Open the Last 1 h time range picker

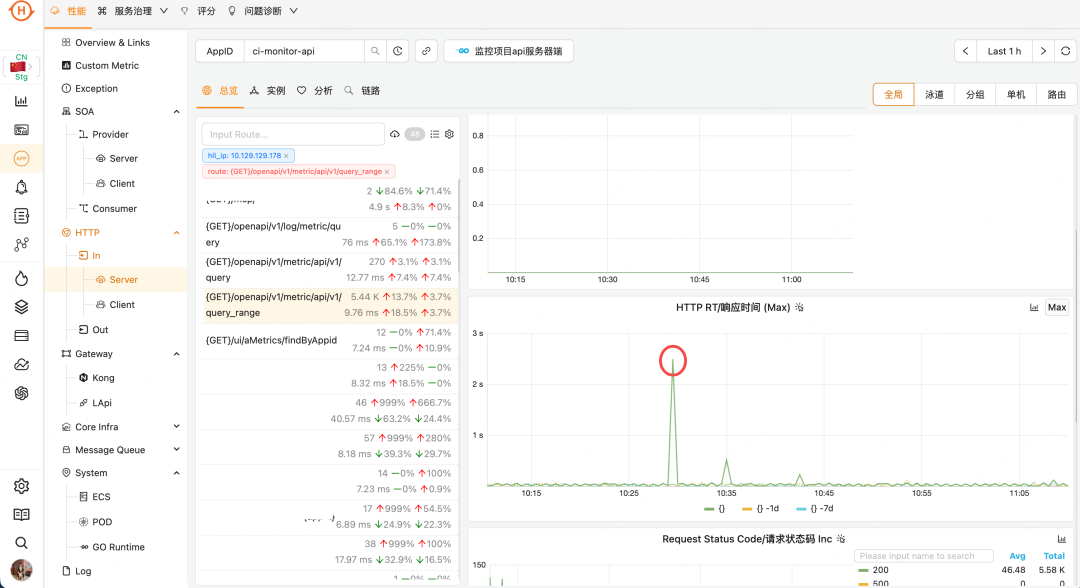(1004, 51)
